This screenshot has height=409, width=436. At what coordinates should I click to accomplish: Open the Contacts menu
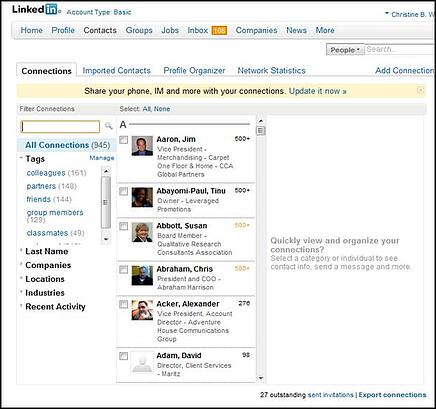(x=100, y=30)
